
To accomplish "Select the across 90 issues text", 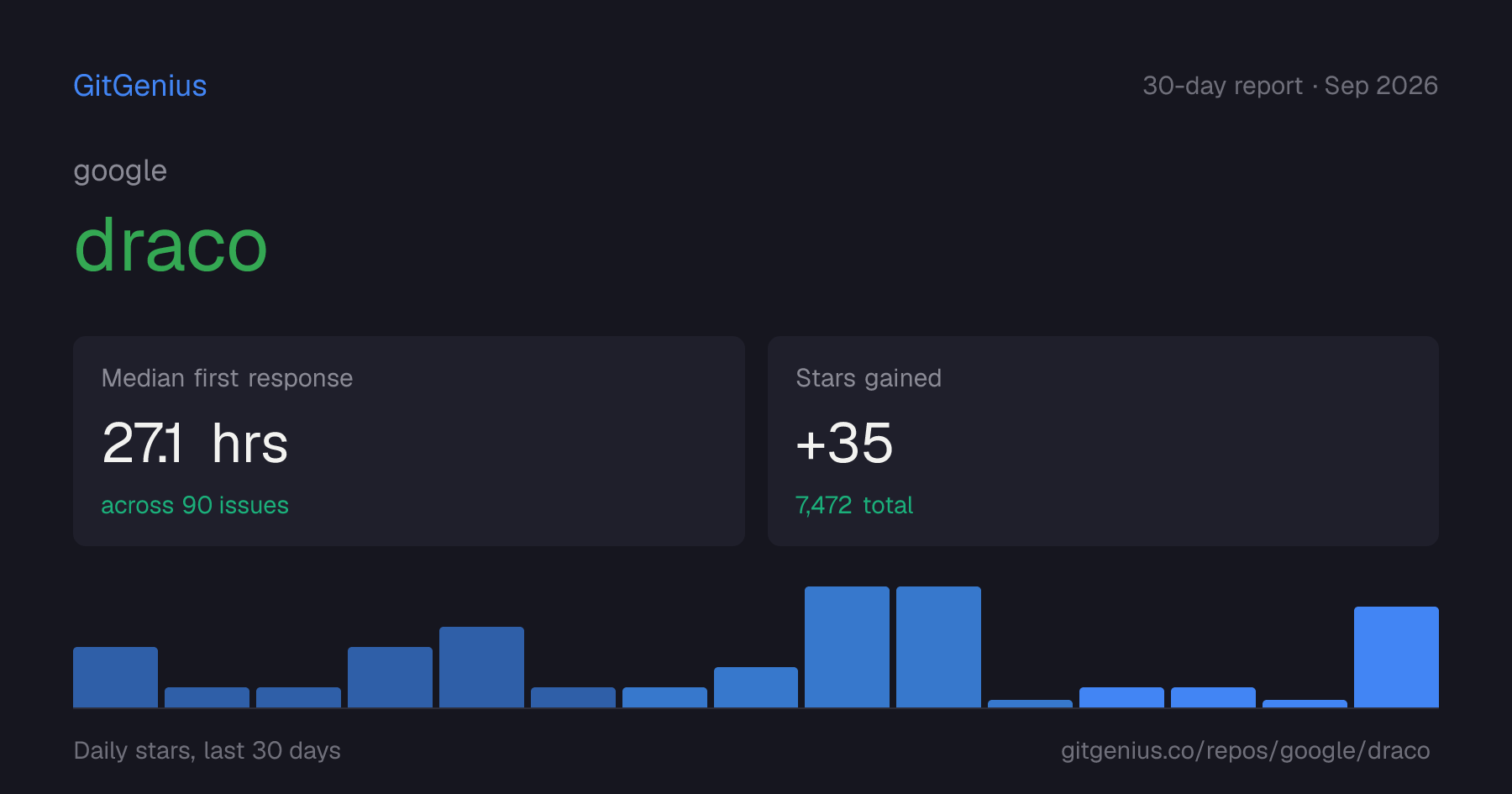I will [x=195, y=505].
